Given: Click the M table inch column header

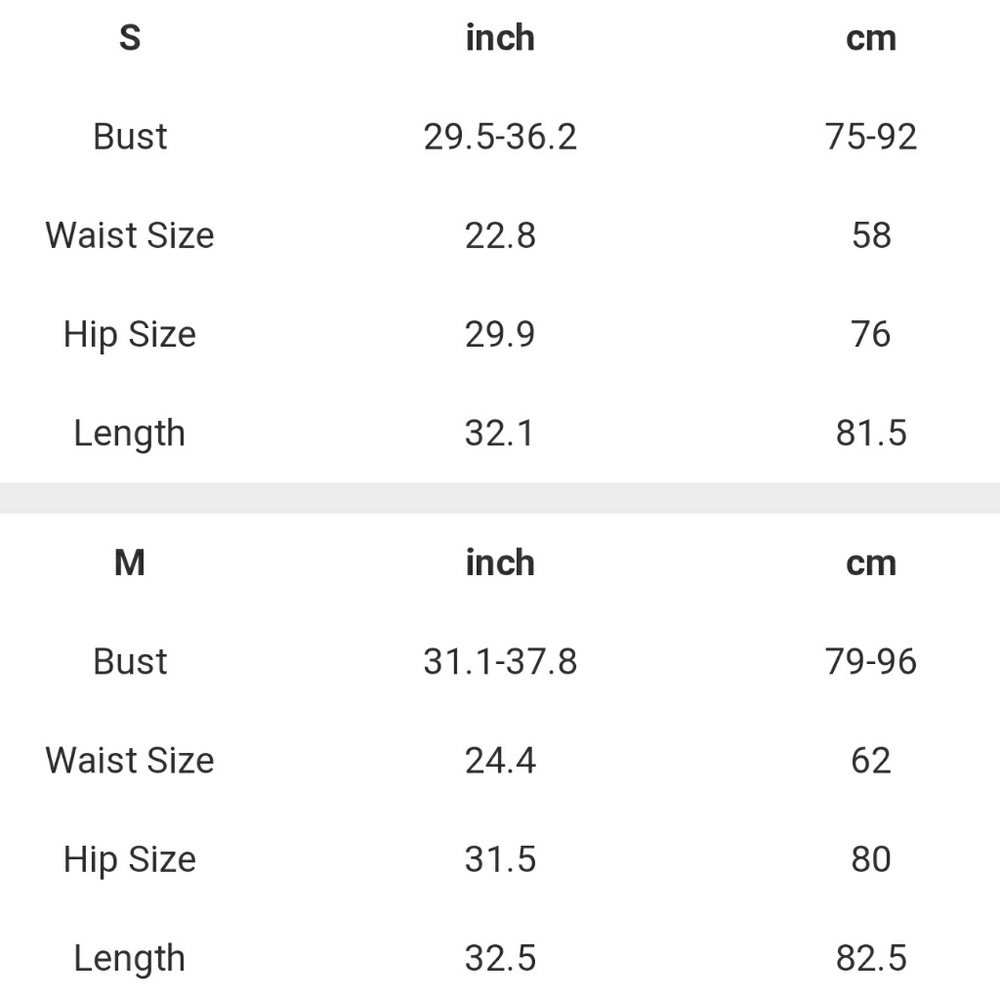Looking at the screenshot, I should coord(500,563).
